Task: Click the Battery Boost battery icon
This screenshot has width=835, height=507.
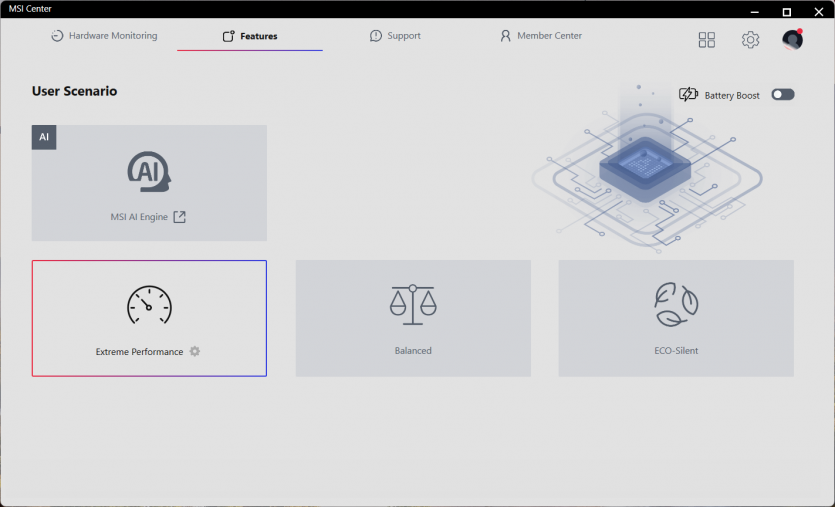Action: click(688, 95)
